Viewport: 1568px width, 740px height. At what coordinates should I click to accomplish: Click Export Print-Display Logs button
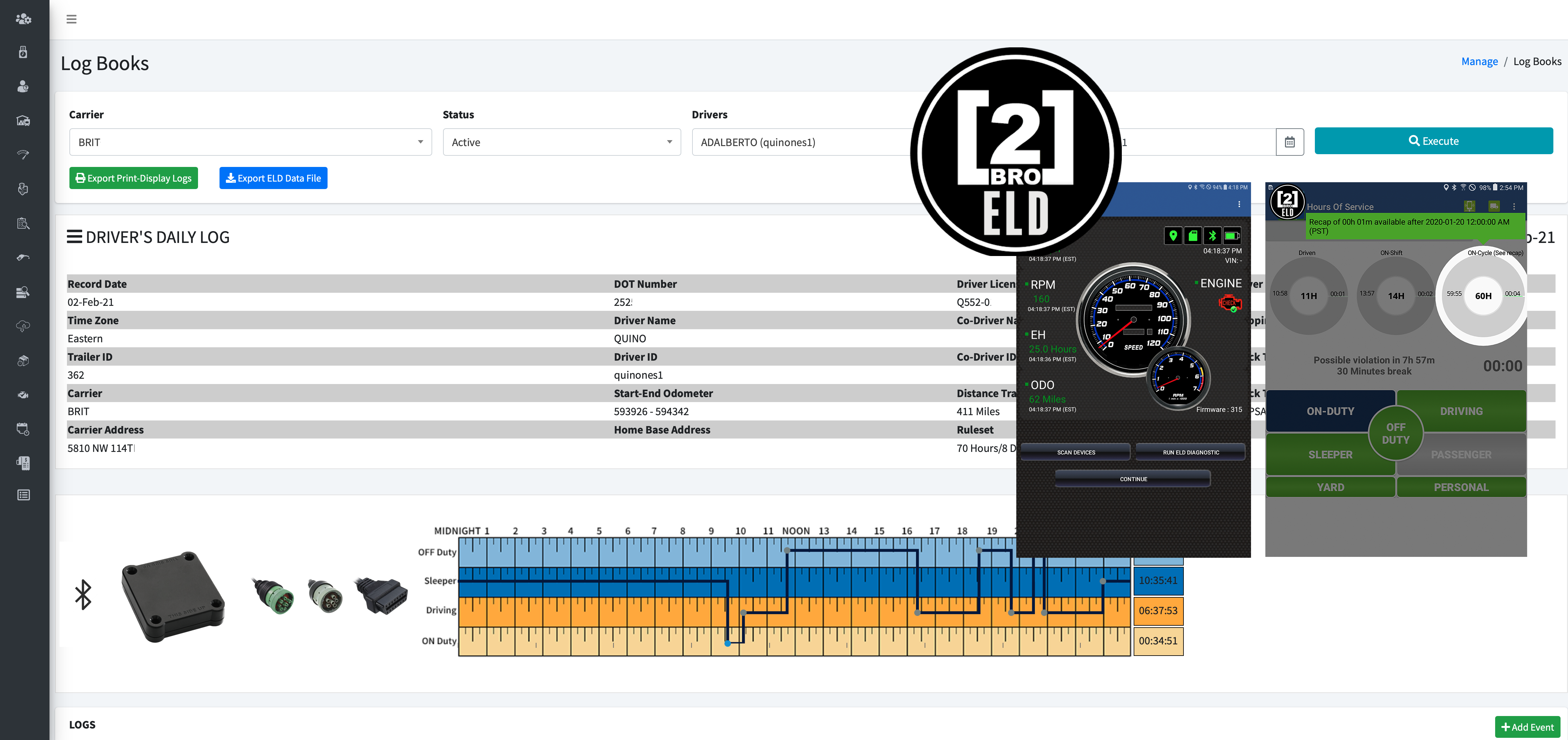(133, 178)
